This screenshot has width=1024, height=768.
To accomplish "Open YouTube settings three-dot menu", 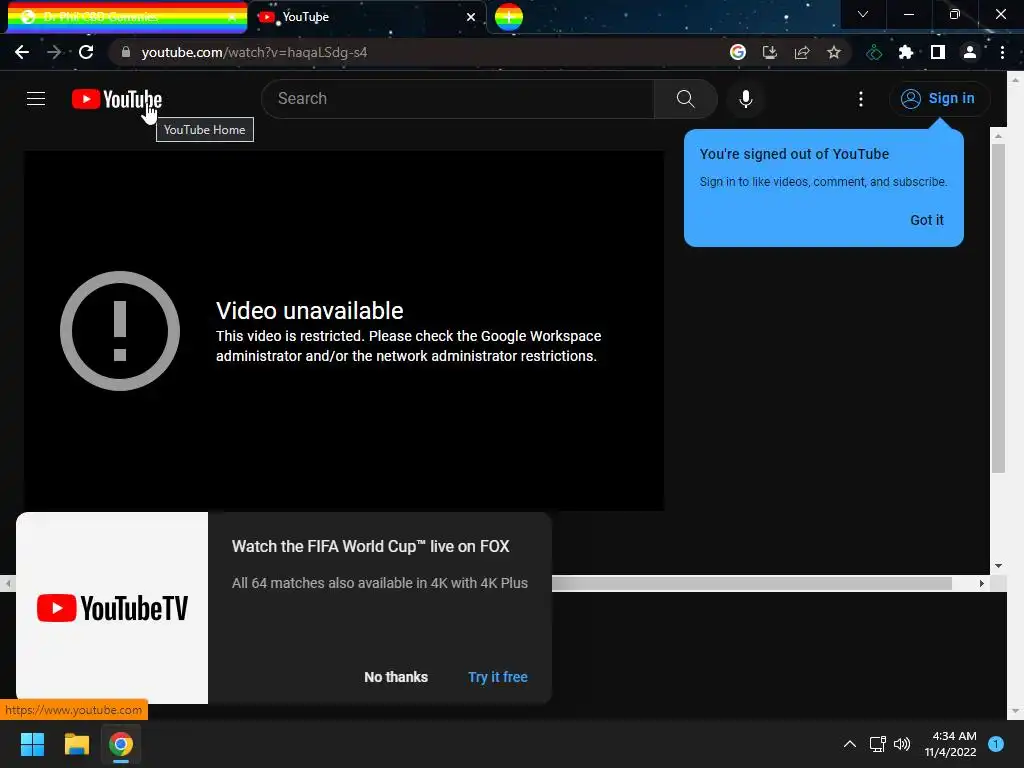I will 861,99.
